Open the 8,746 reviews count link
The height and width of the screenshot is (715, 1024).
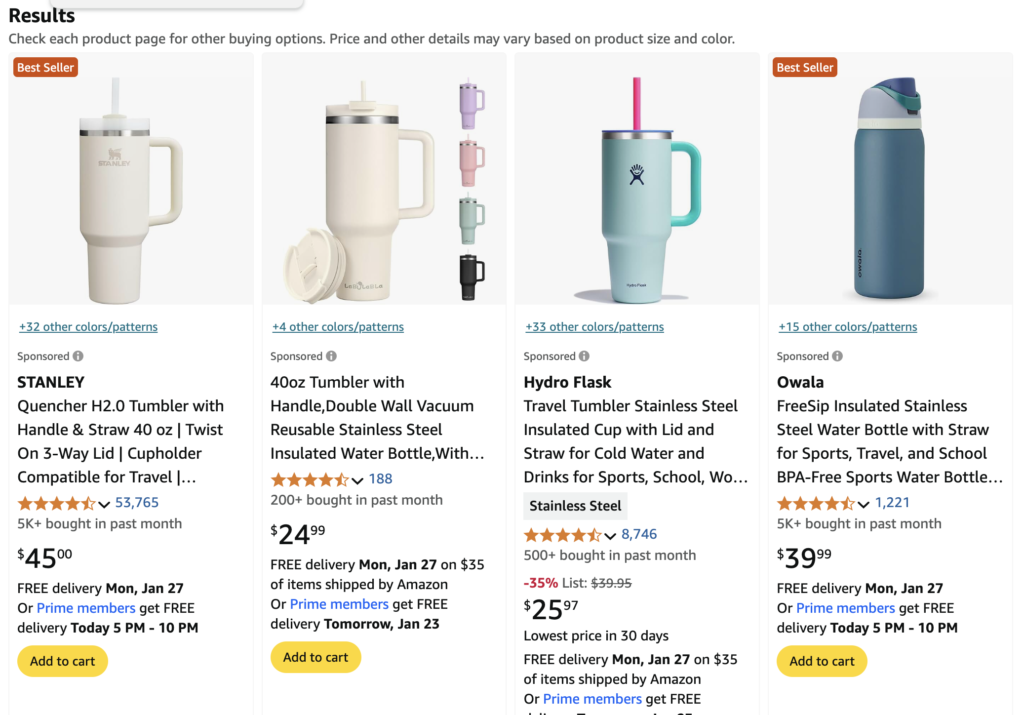coord(639,535)
